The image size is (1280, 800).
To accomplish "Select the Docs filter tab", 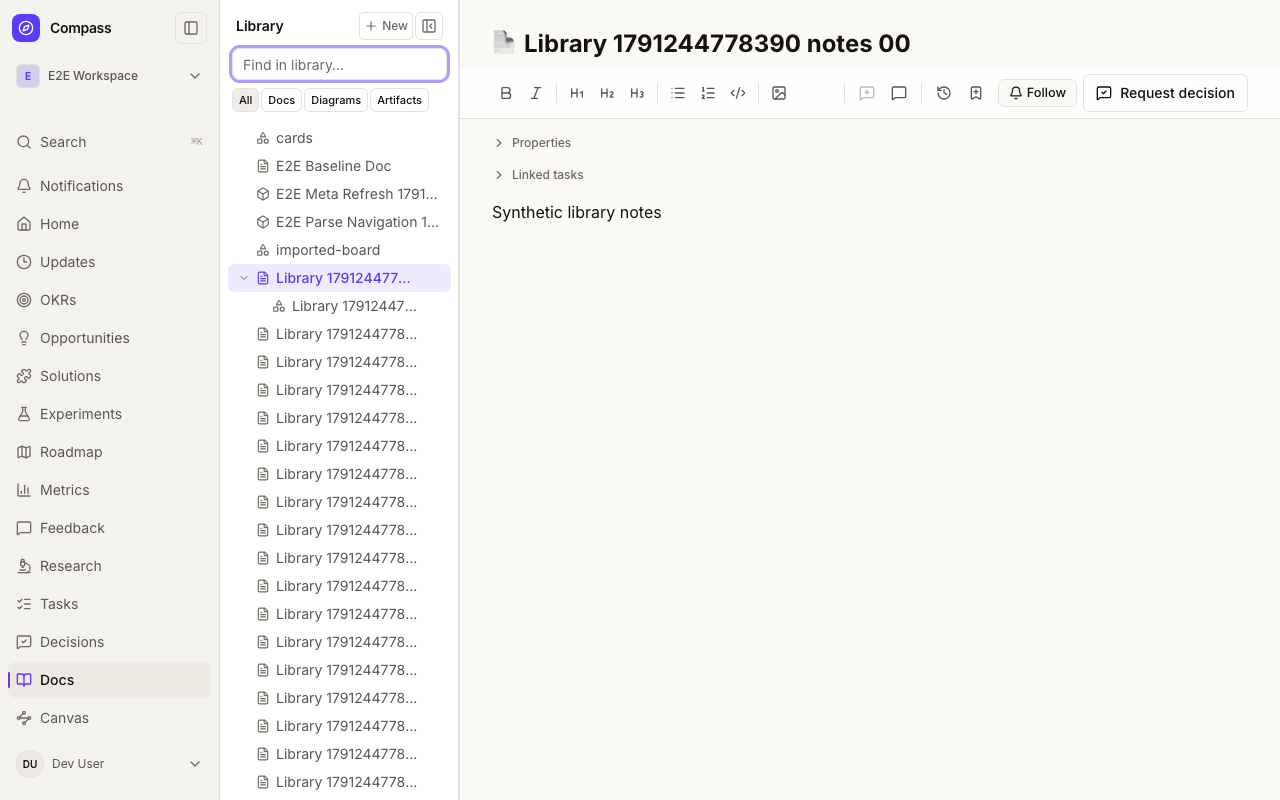I will [x=282, y=100].
